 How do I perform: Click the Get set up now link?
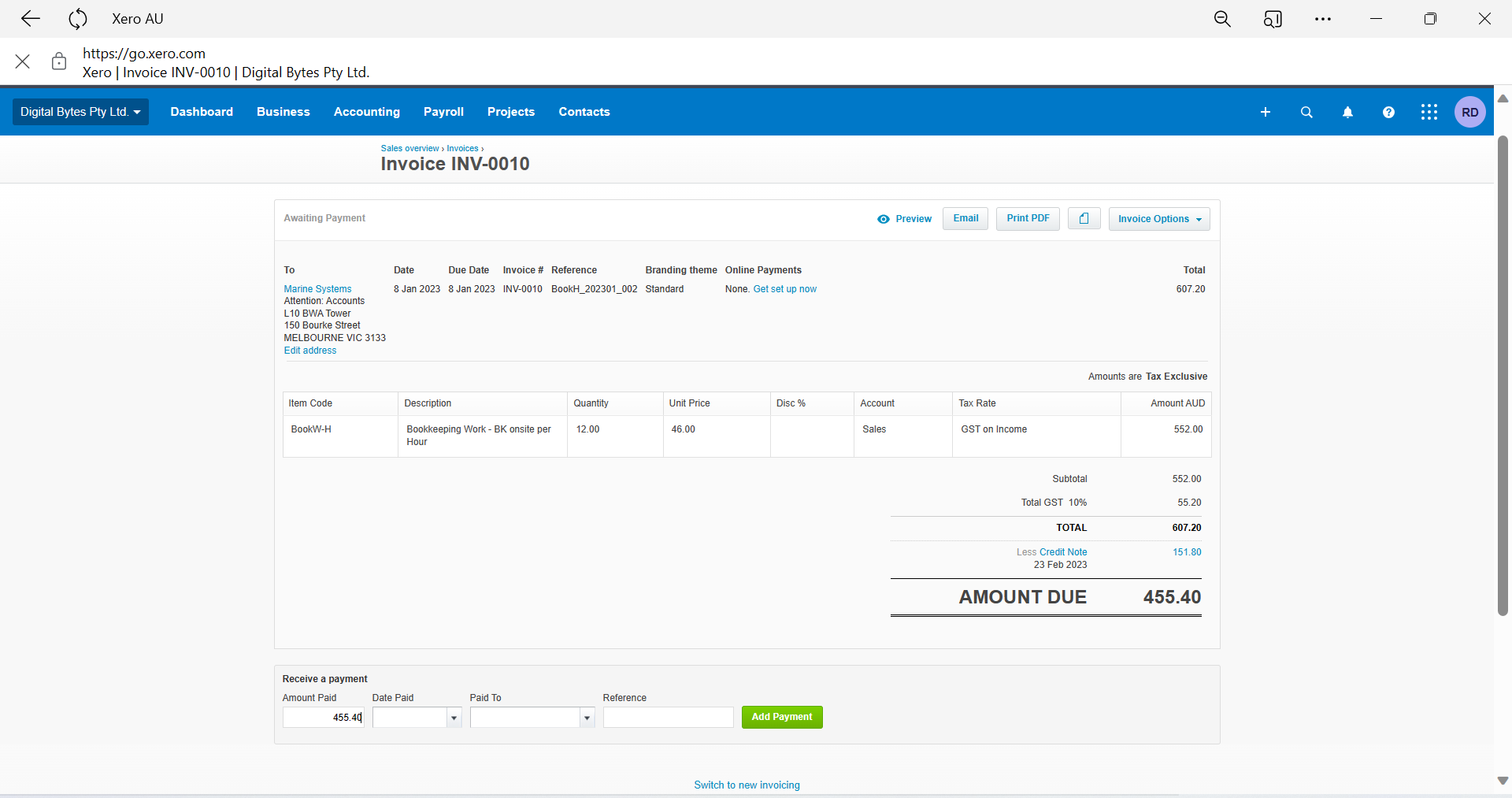click(x=785, y=289)
